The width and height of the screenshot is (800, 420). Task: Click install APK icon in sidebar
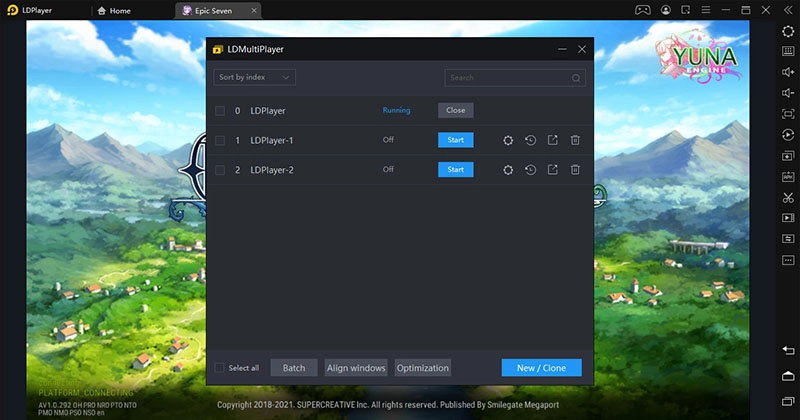pyautogui.click(x=788, y=177)
